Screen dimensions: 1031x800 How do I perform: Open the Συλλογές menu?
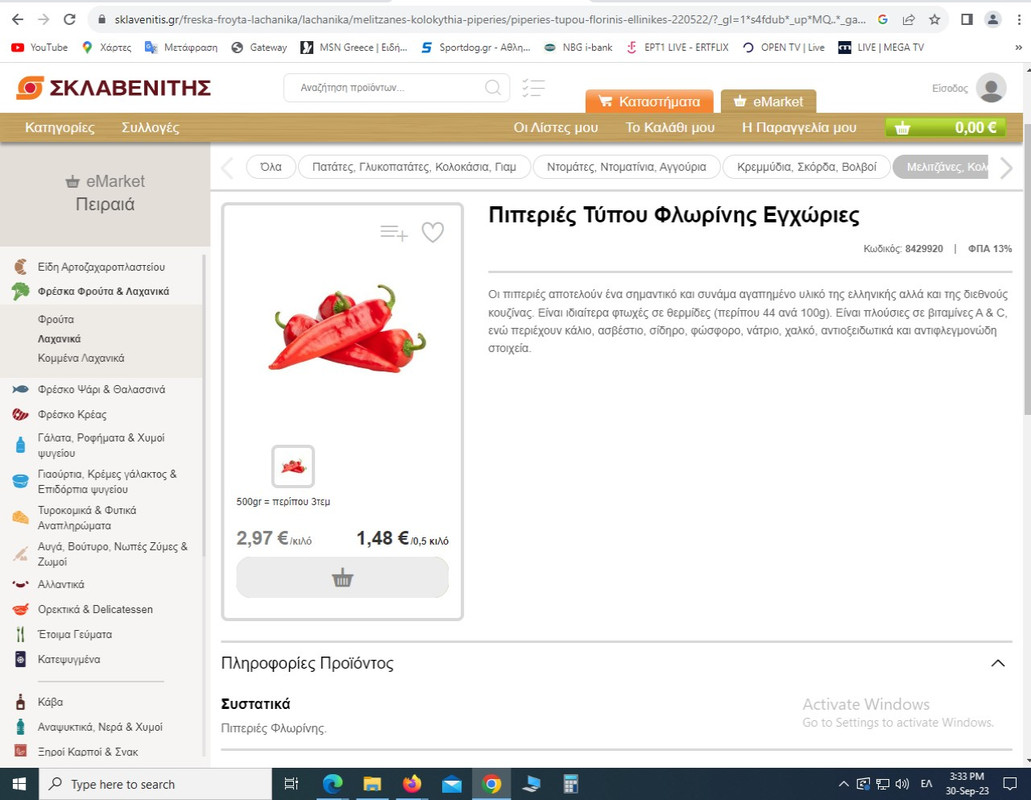(150, 128)
